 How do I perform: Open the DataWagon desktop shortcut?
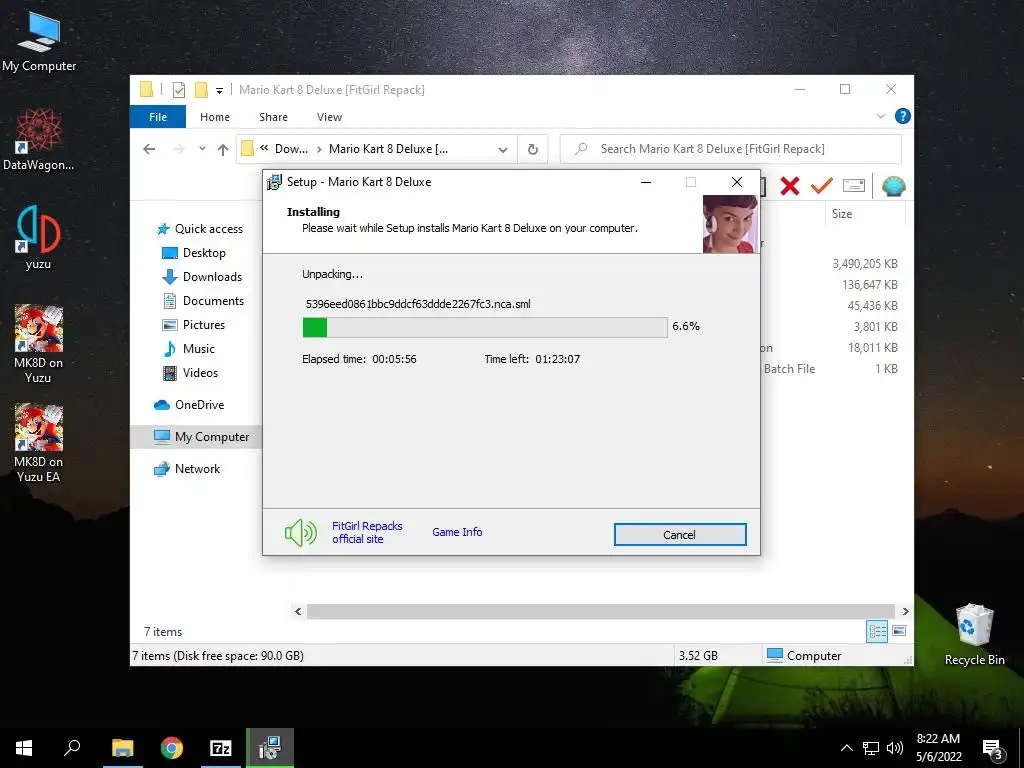click(x=39, y=139)
